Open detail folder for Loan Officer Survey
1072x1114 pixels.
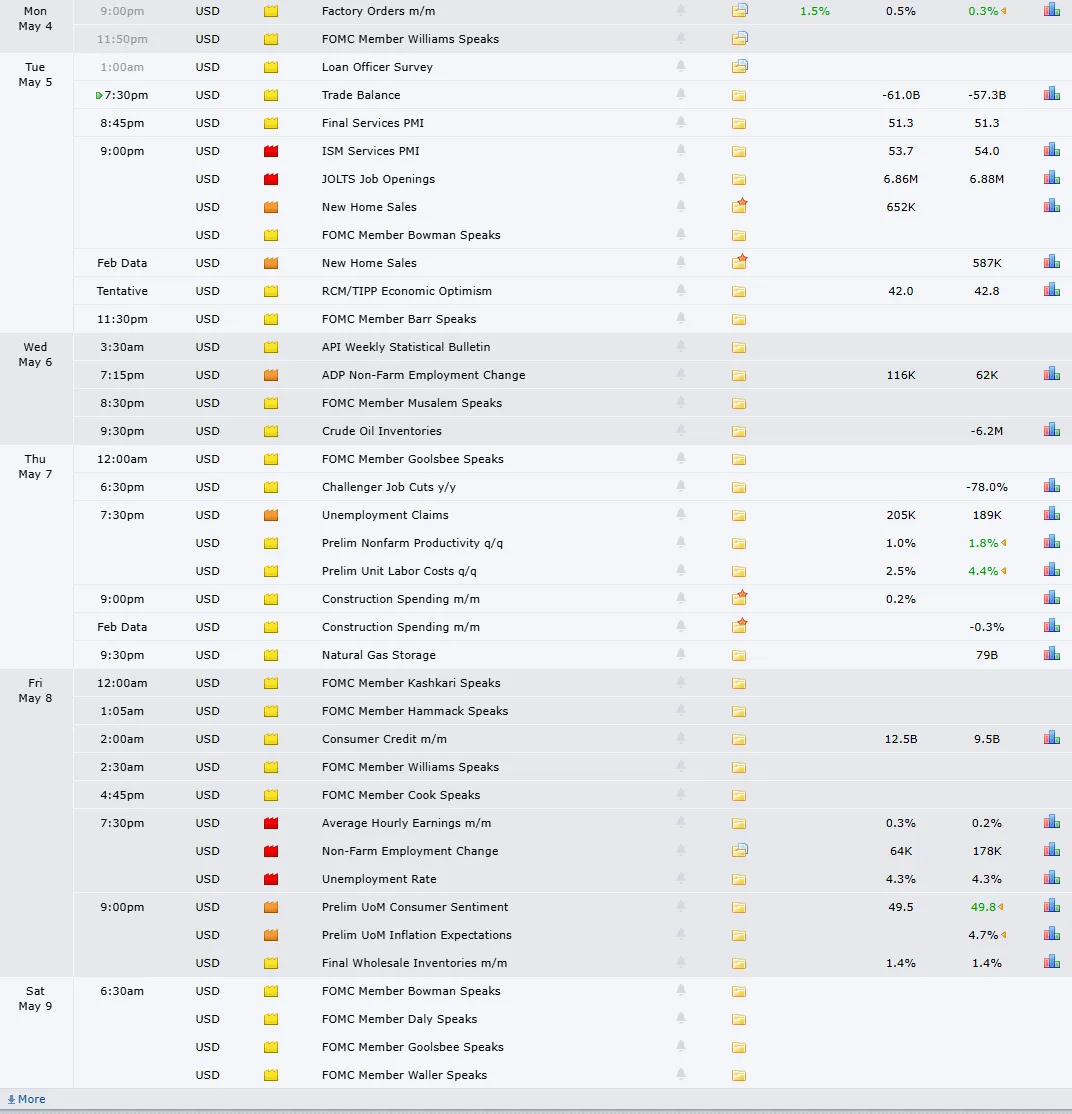coord(739,67)
